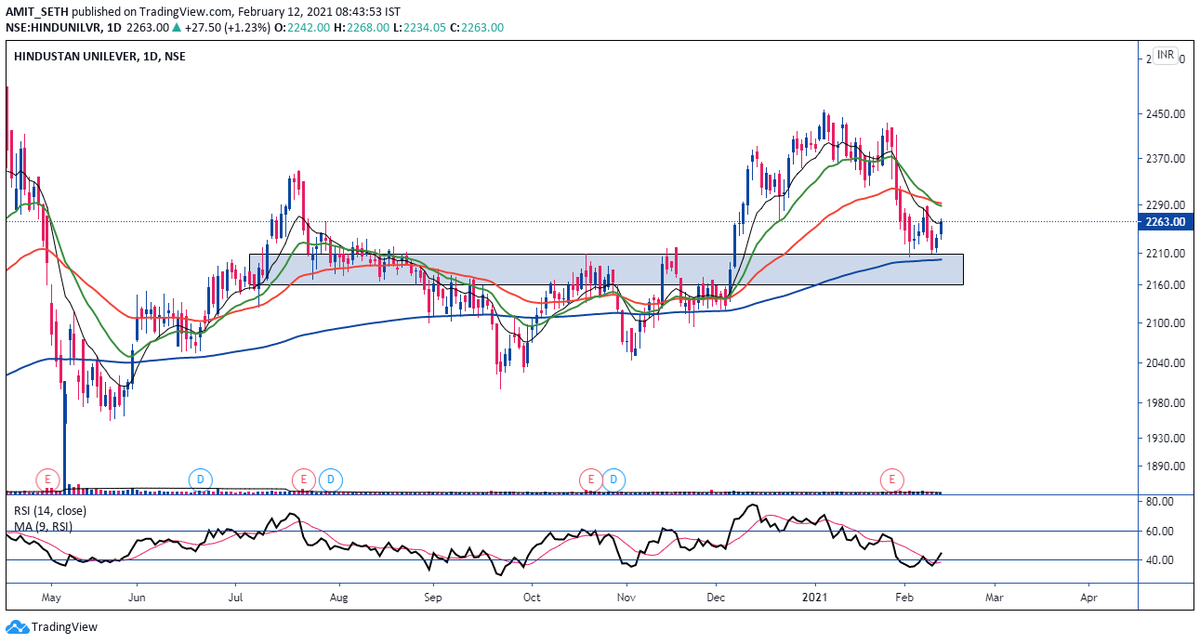
Task: Select the shaded support zone rectangle
Action: click(x=606, y=269)
